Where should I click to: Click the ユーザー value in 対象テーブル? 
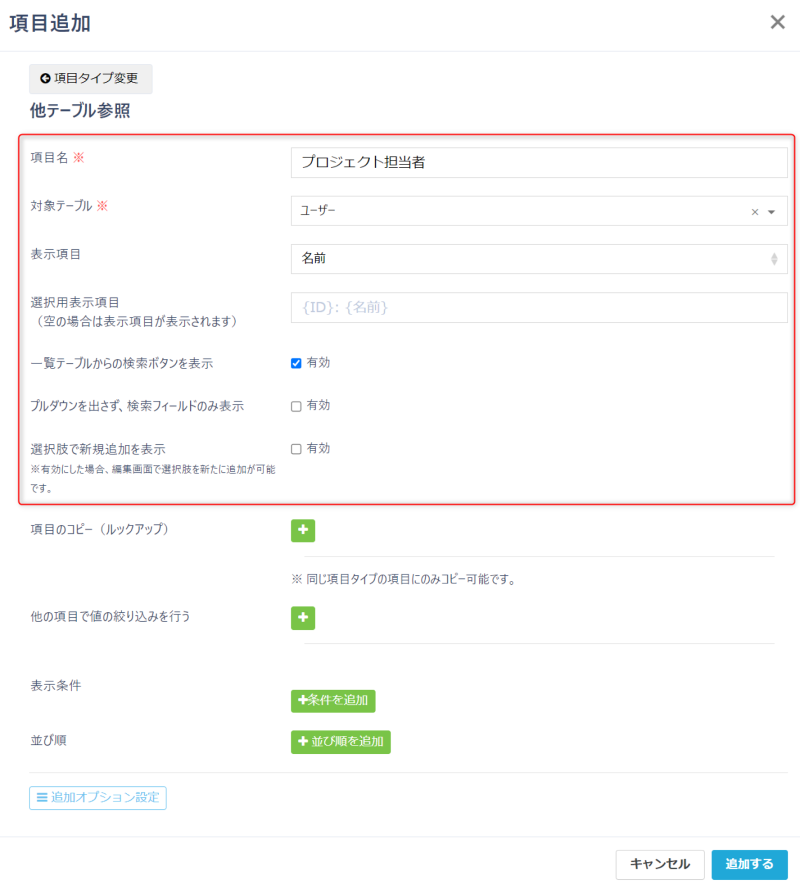320,212
